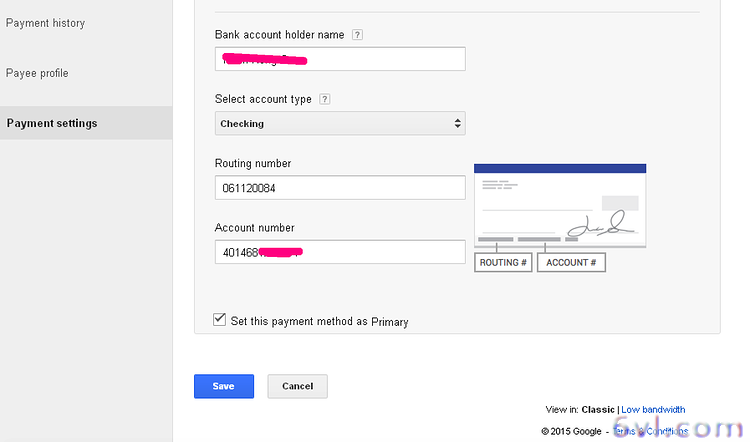Click the © 2015 Google footer text
Screen dimensions: 750x442
point(571,431)
